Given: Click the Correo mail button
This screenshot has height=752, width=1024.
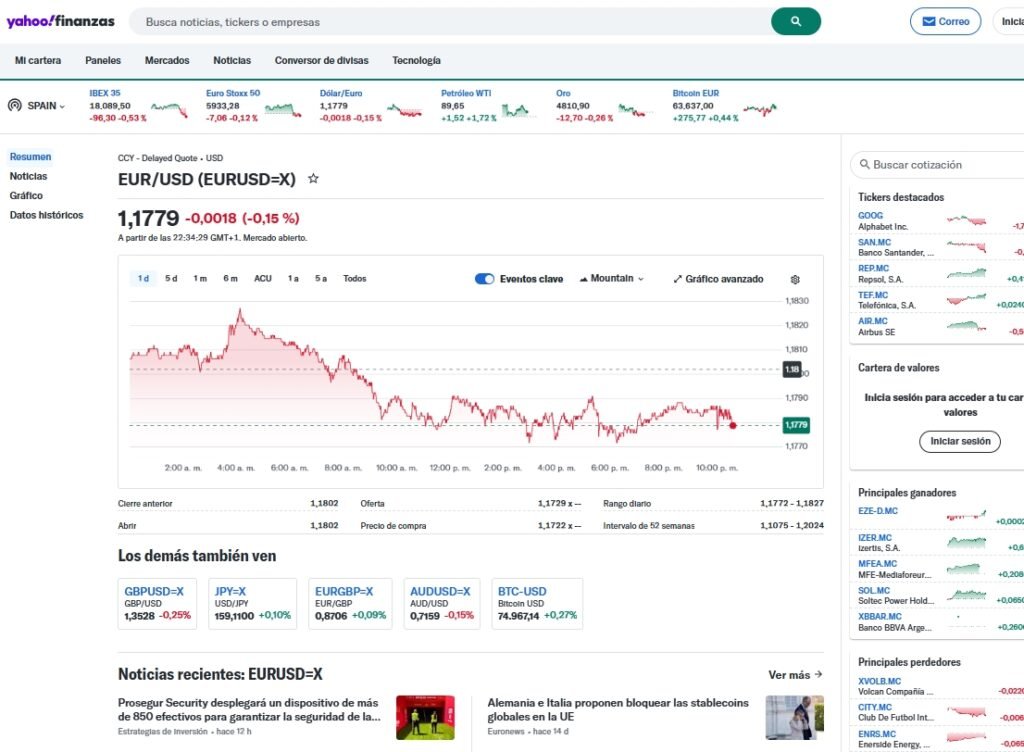Looking at the screenshot, I should (x=945, y=22).
